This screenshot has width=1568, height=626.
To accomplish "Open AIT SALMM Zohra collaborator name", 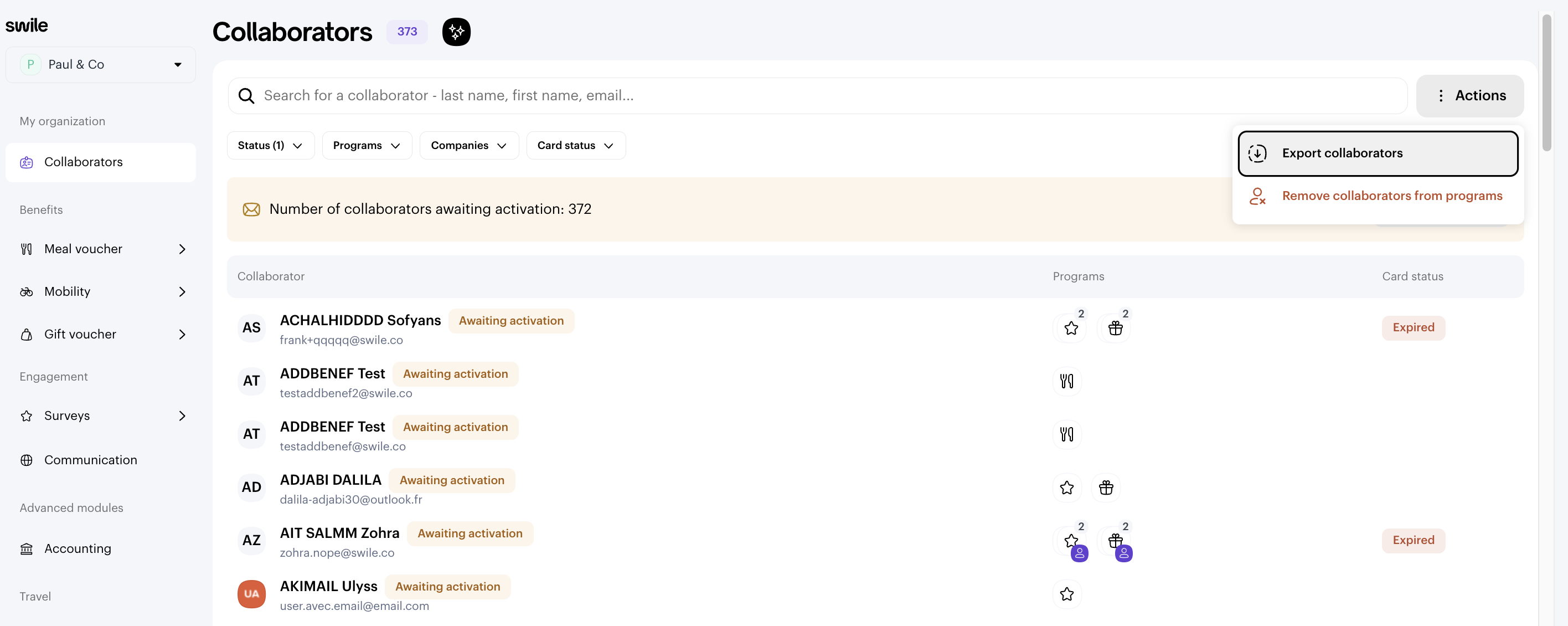I will [x=339, y=533].
